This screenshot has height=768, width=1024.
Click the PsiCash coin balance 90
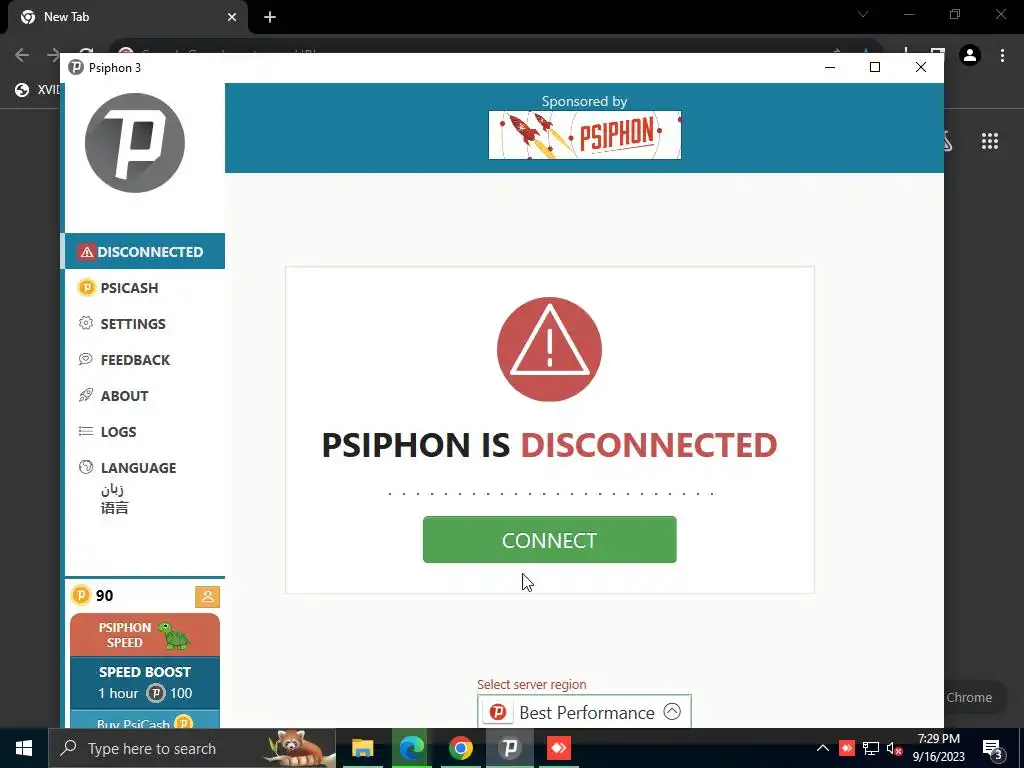[x=93, y=595]
